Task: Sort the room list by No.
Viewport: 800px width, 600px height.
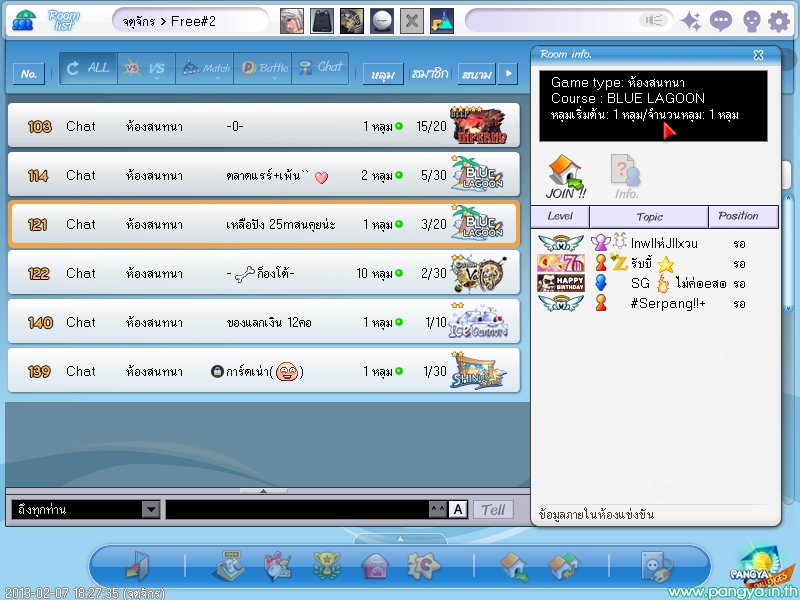Action: (x=29, y=74)
